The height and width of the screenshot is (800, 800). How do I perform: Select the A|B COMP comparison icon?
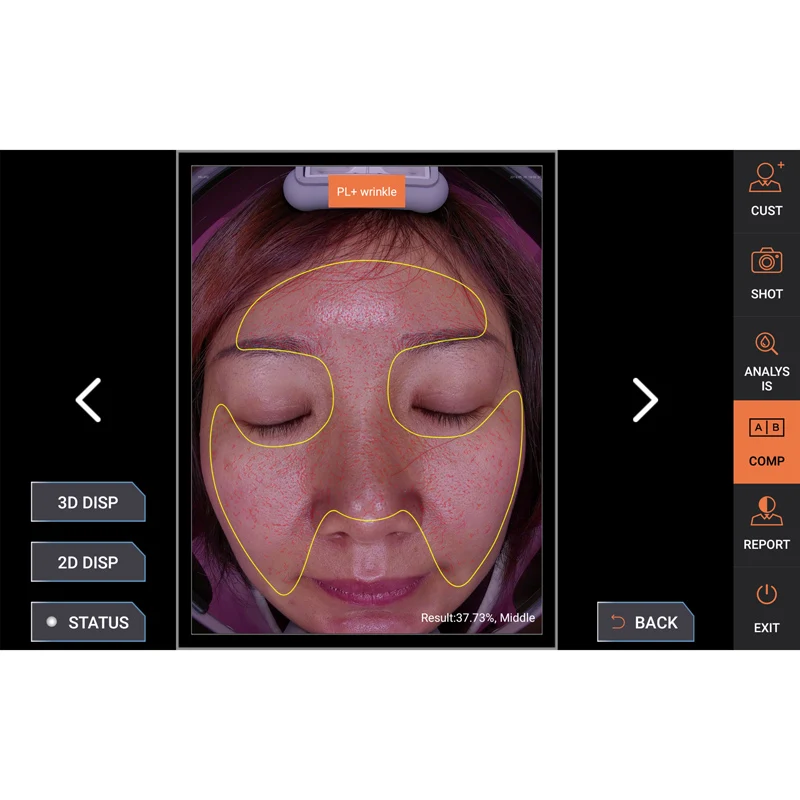(767, 438)
